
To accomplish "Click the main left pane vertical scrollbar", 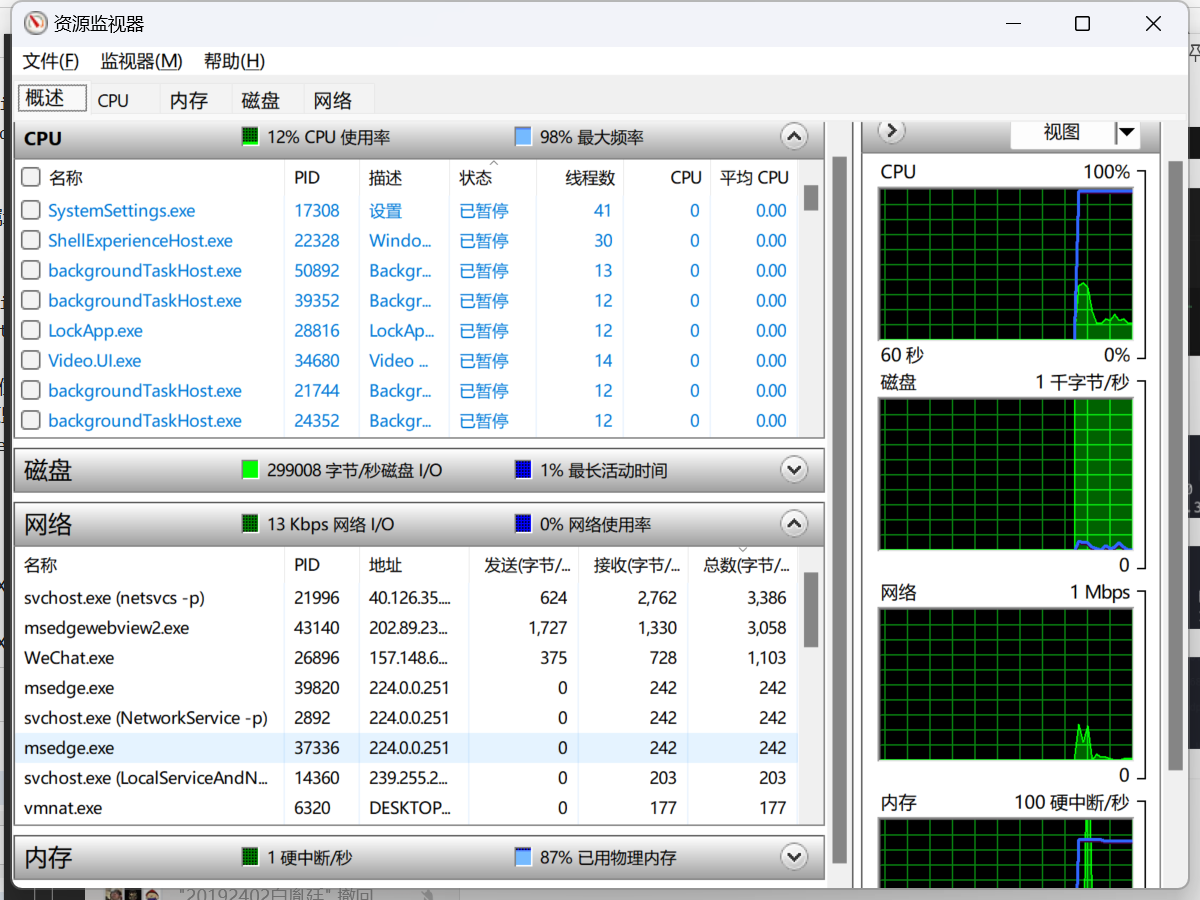I will coord(840,510).
